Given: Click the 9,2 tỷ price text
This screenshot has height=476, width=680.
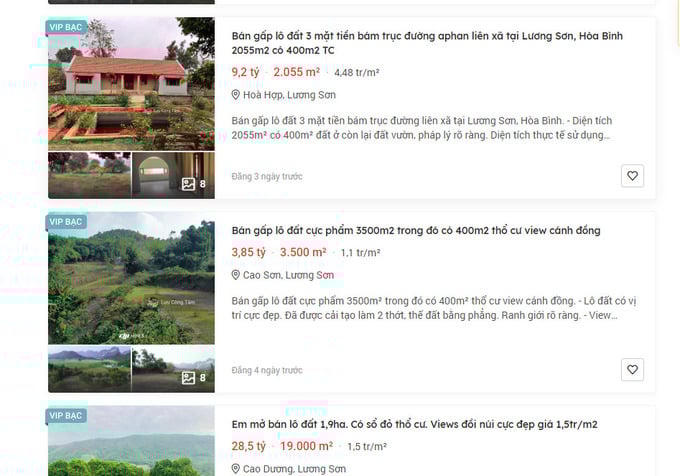Looking at the screenshot, I should coord(245,72).
